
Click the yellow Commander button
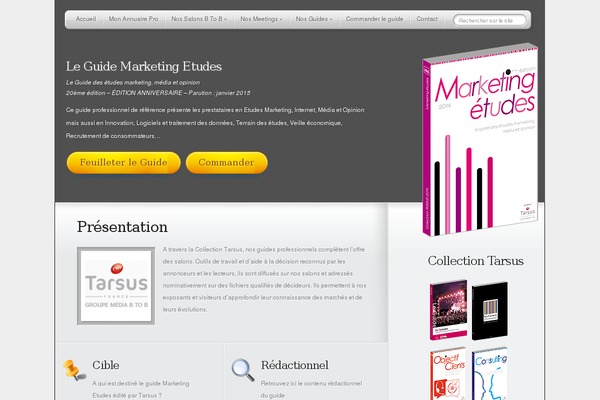pos(227,163)
